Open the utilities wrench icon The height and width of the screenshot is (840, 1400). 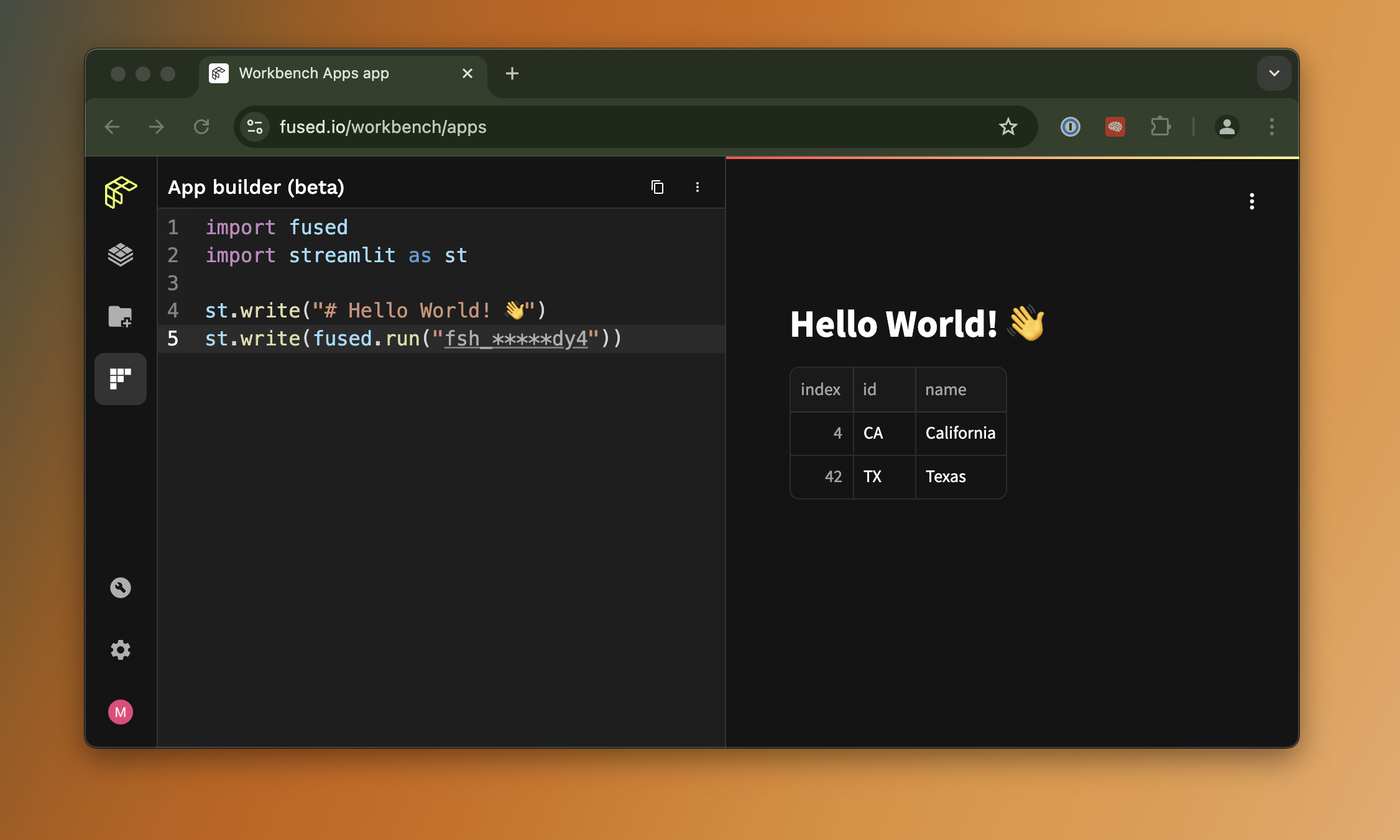point(120,587)
